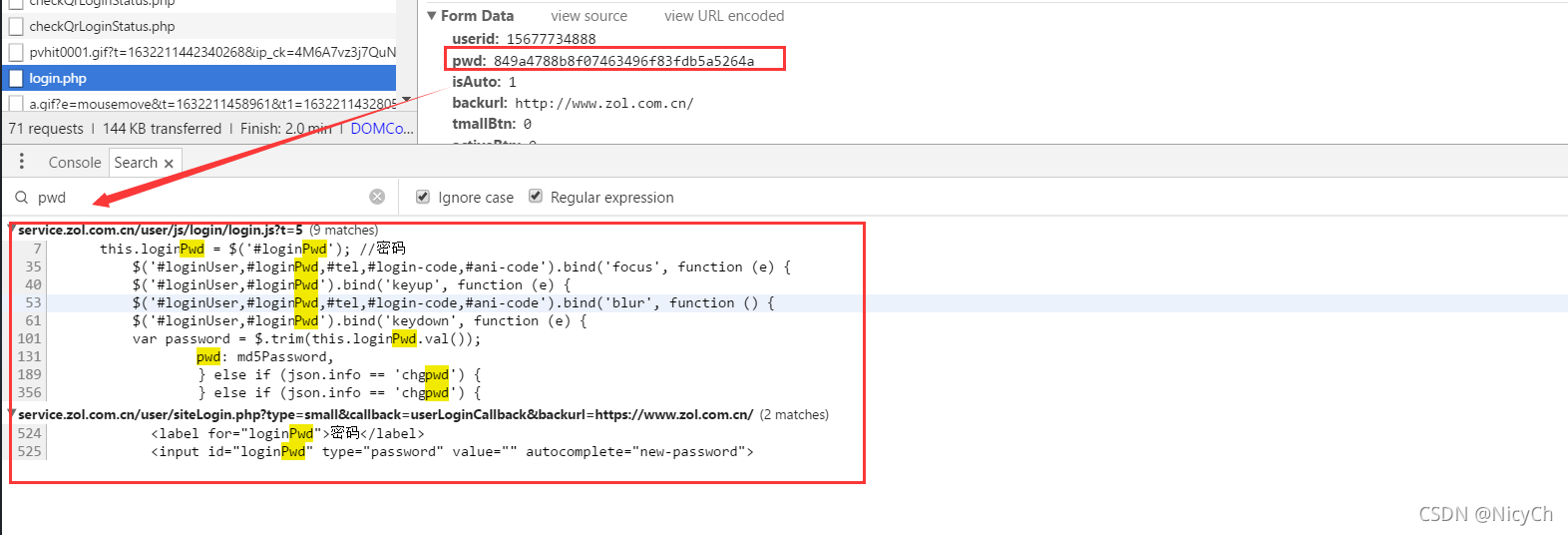Select the login.php request row

pyautogui.click(x=199, y=78)
